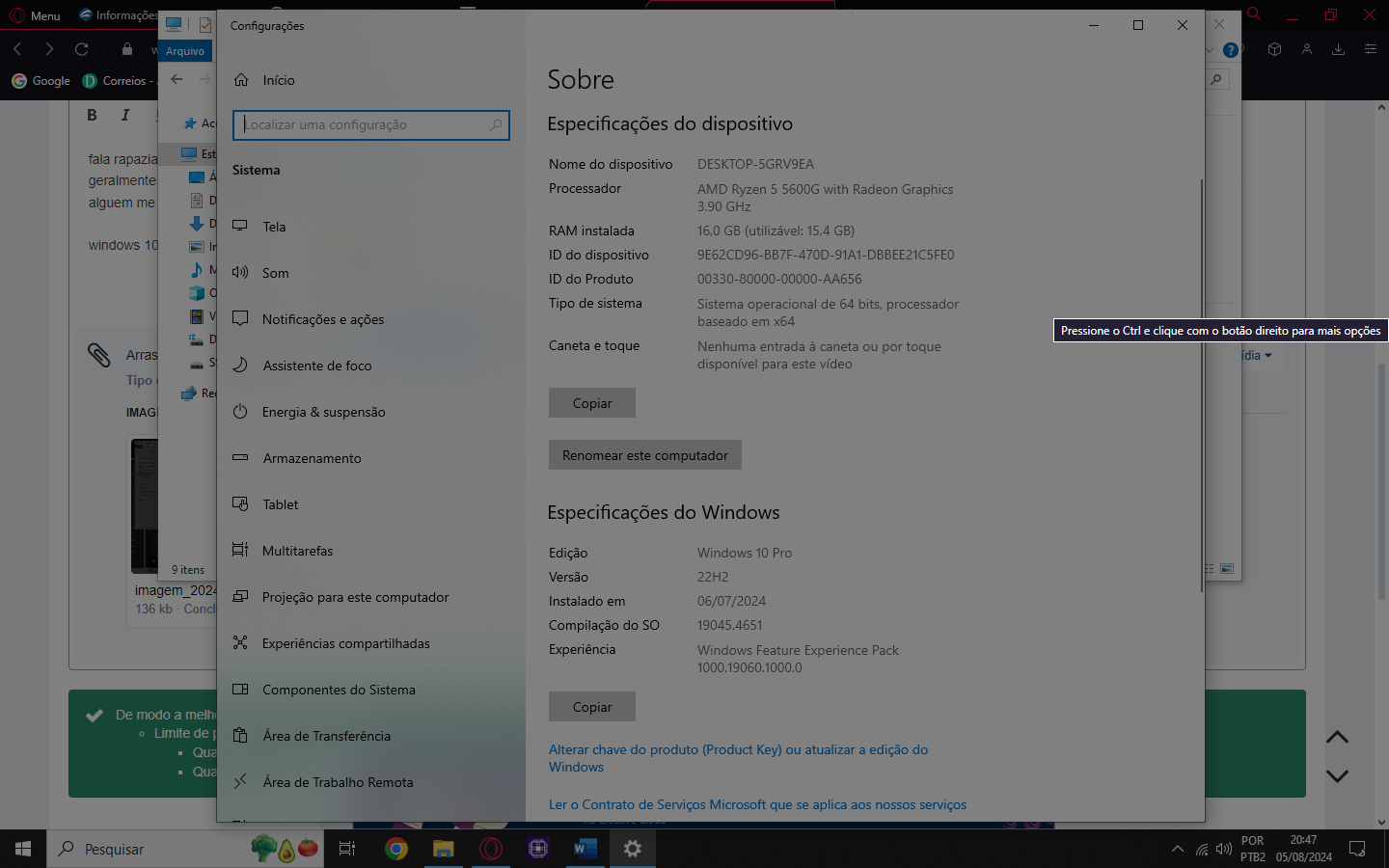The height and width of the screenshot is (868, 1389).
Task: Open File Explorer help question-mark icon
Action: pyautogui.click(x=1231, y=50)
